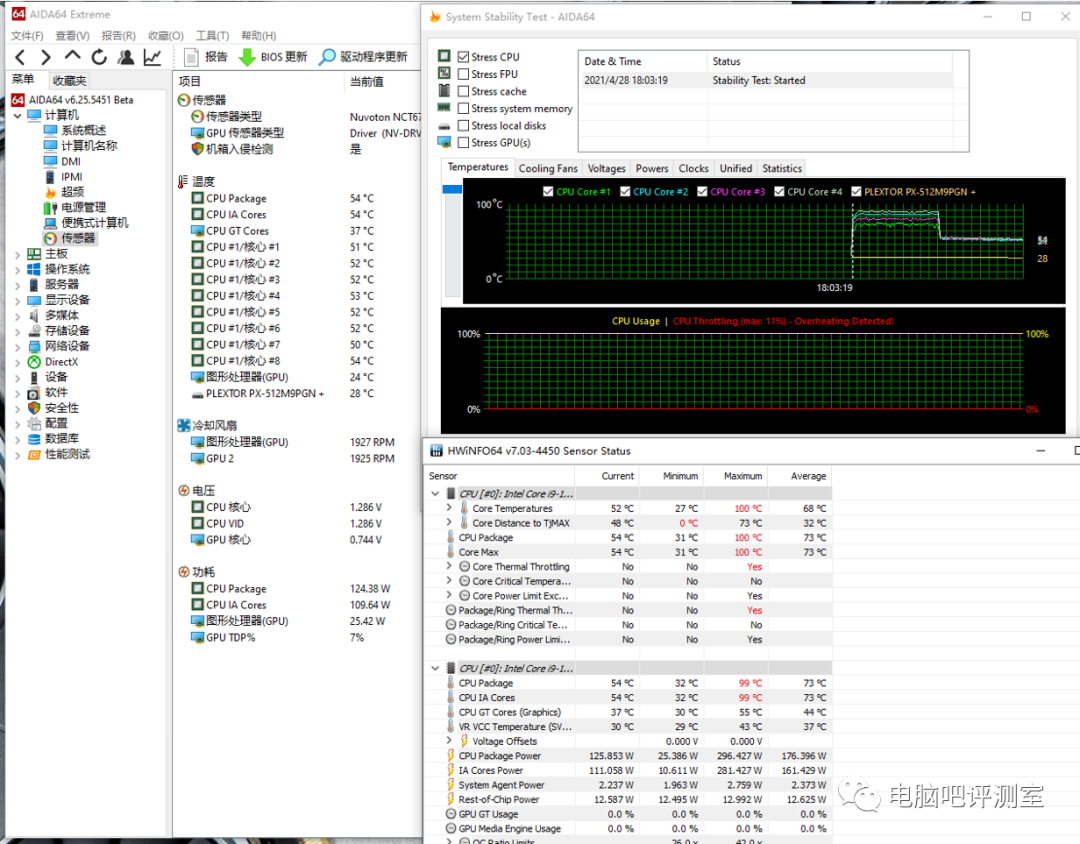The width and height of the screenshot is (1080, 844).
Task: Click the BIOS 更新 button
Action: tap(273, 57)
